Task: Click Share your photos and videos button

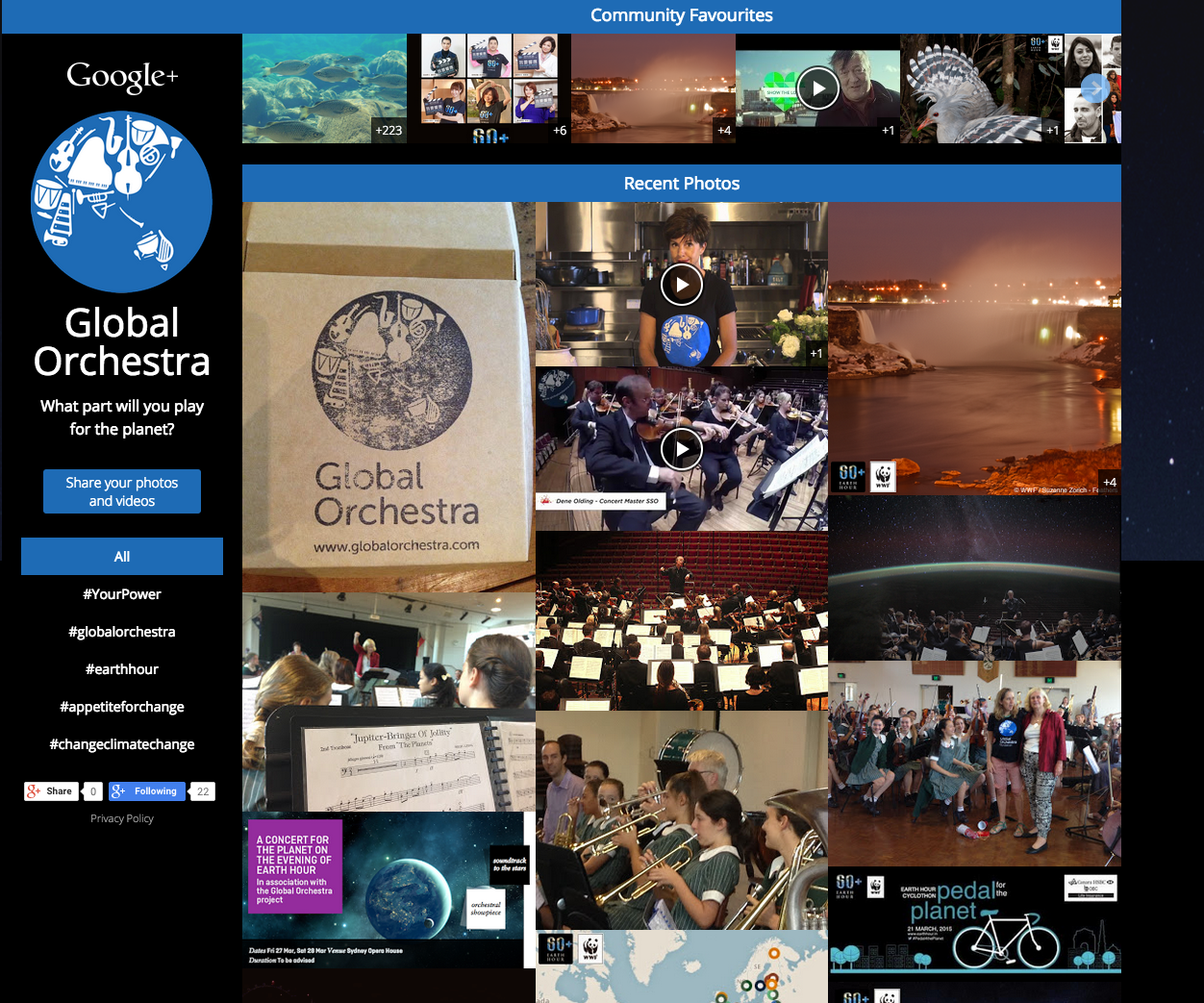Action: pyautogui.click(x=122, y=491)
